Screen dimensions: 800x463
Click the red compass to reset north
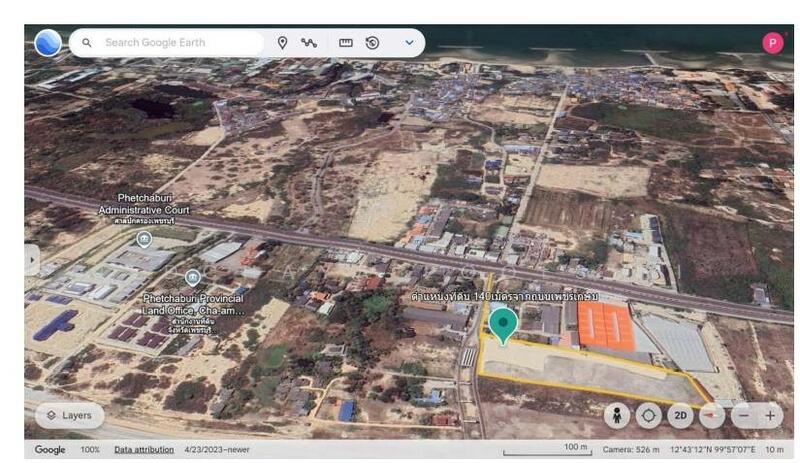[712, 415]
